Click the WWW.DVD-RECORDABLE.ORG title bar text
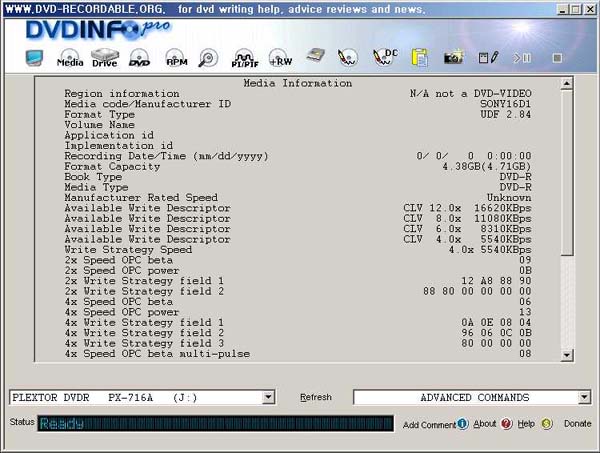Image resolution: width=600 pixels, height=453 pixels. coord(86,9)
